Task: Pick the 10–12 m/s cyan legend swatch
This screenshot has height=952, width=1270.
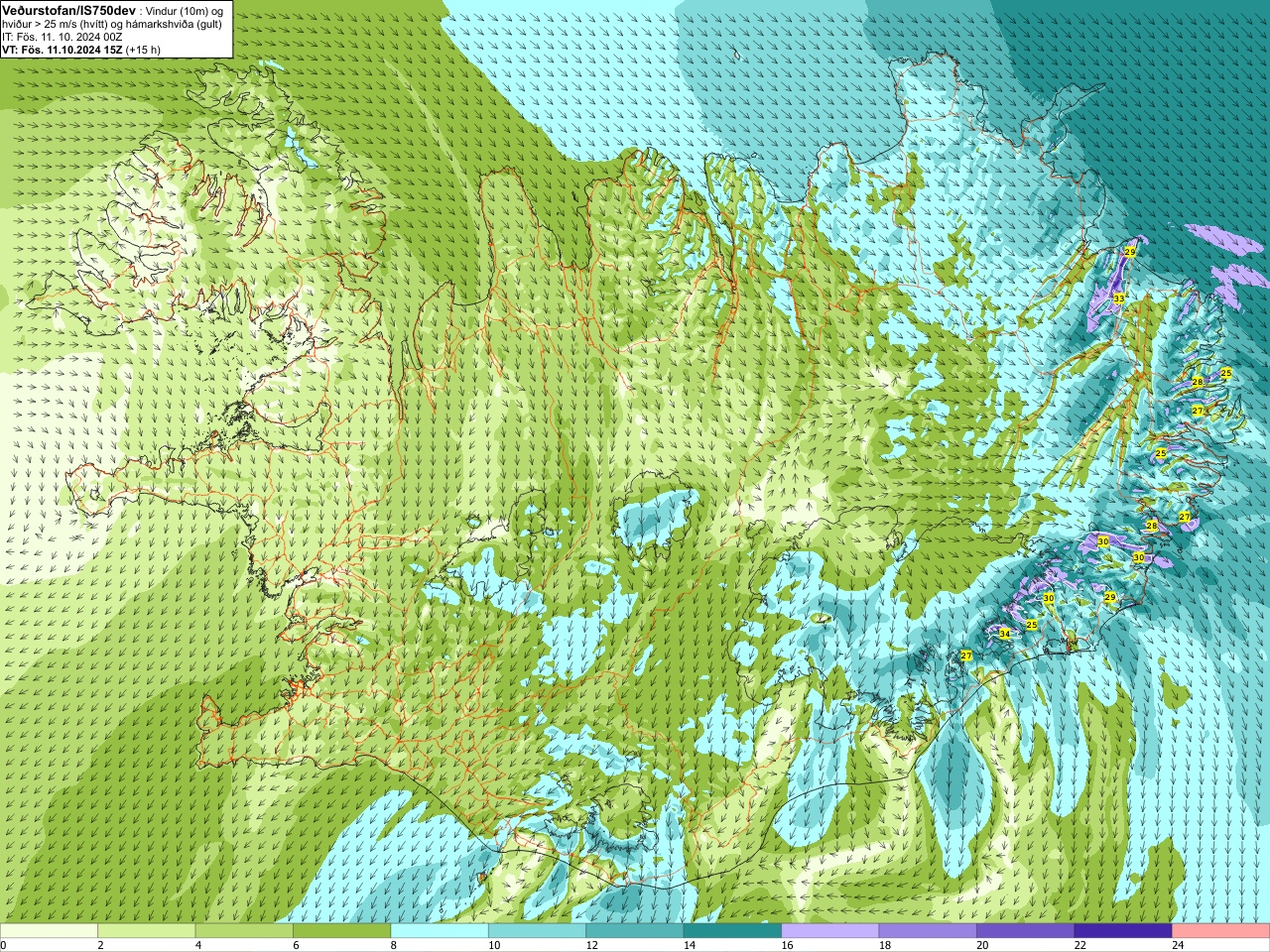Action: pyautogui.click(x=537, y=931)
